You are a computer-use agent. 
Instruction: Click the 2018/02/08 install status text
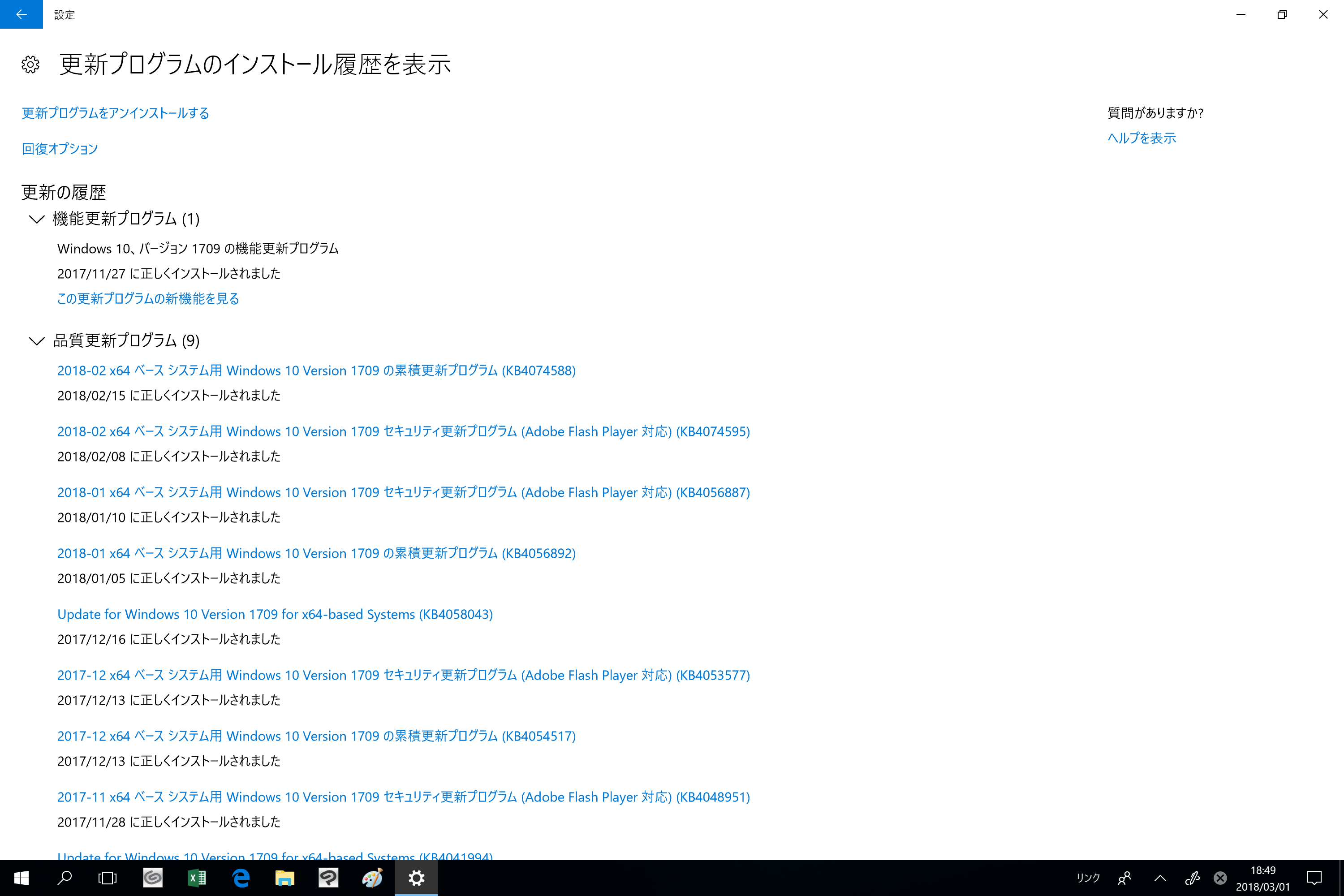[x=168, y=457]
